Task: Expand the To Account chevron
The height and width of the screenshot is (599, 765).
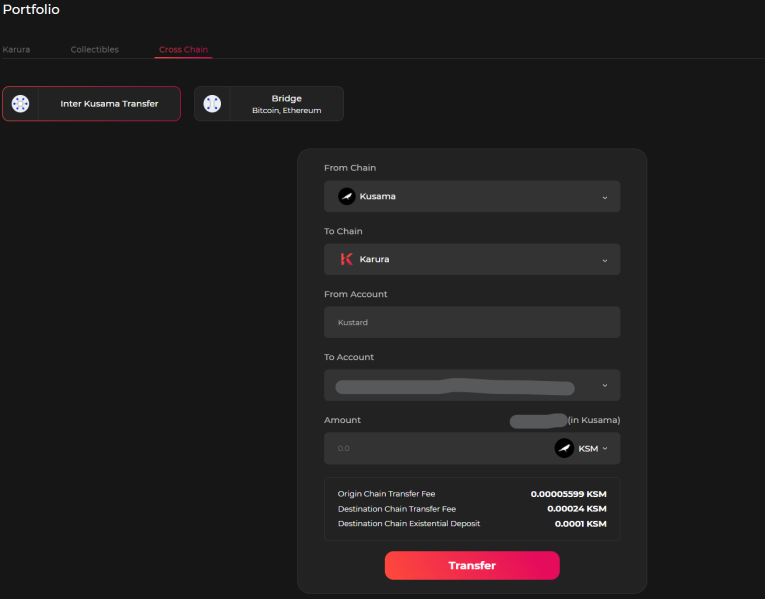Action: (605, 385)
